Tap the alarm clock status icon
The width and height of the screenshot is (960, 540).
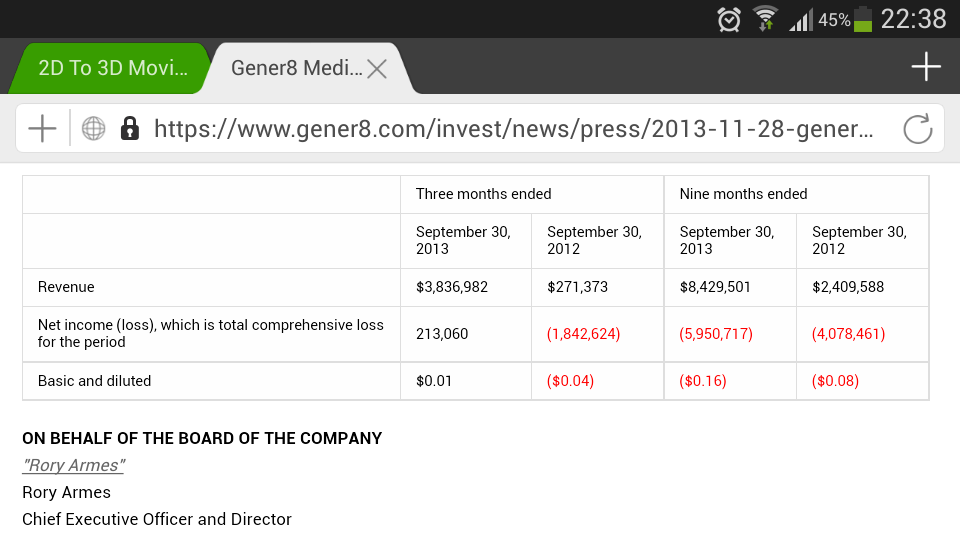point(729,19)
